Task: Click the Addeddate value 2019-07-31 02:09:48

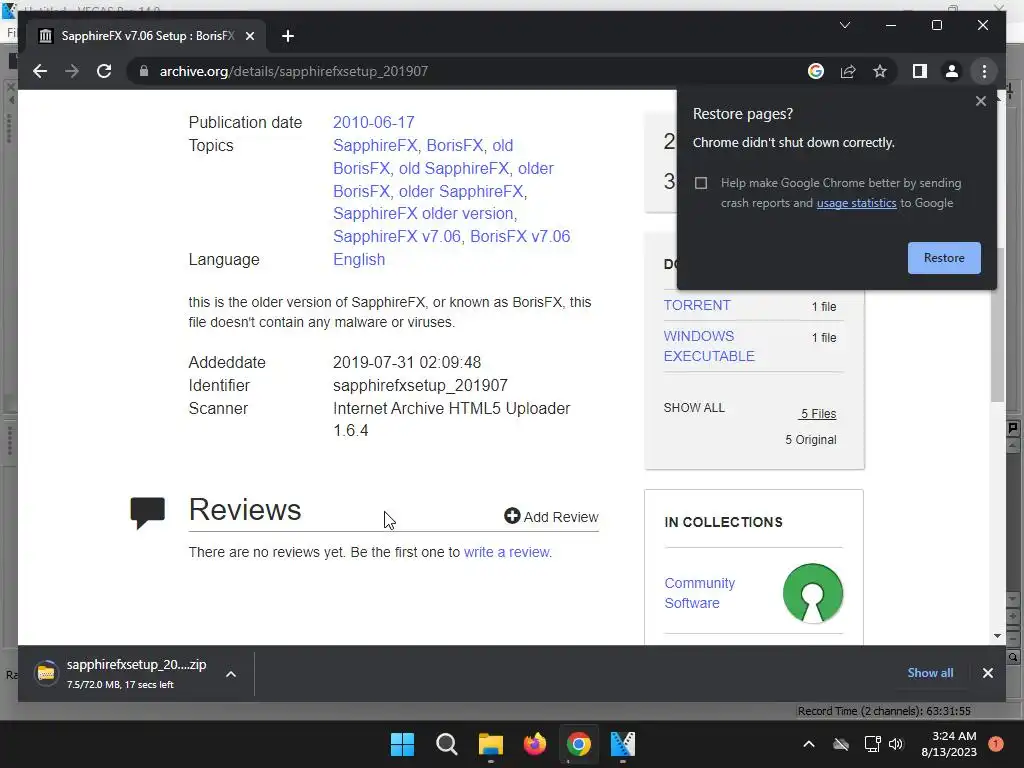Action: pyautogui.click(x=407, y=362)
